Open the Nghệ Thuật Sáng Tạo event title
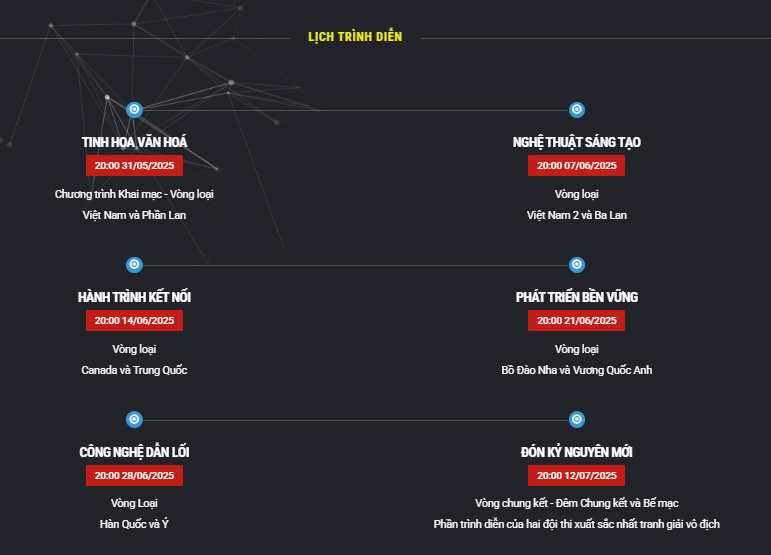The height and width of the screenshot is (555, 771). tap(577, 143)
